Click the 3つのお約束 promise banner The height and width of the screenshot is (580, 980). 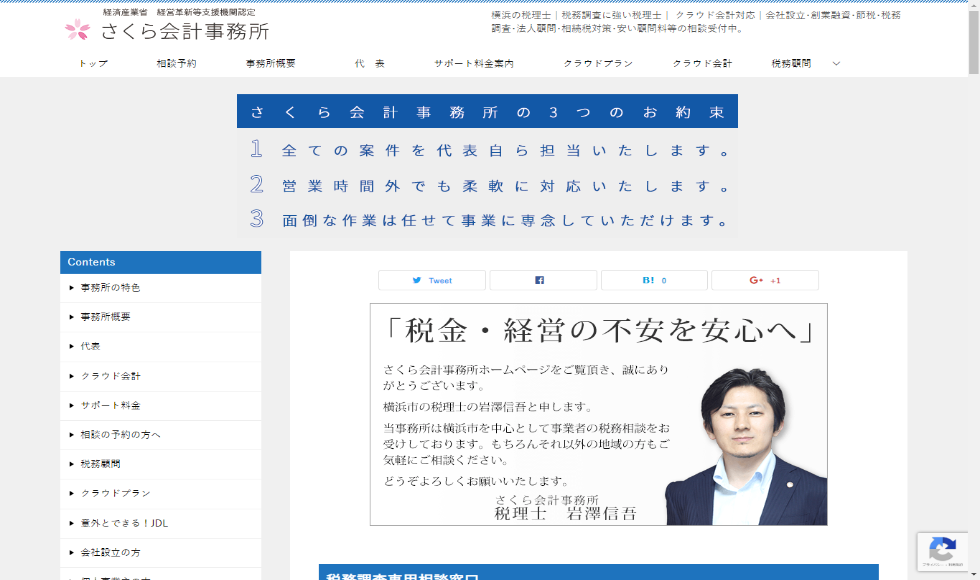pos(488,166)
